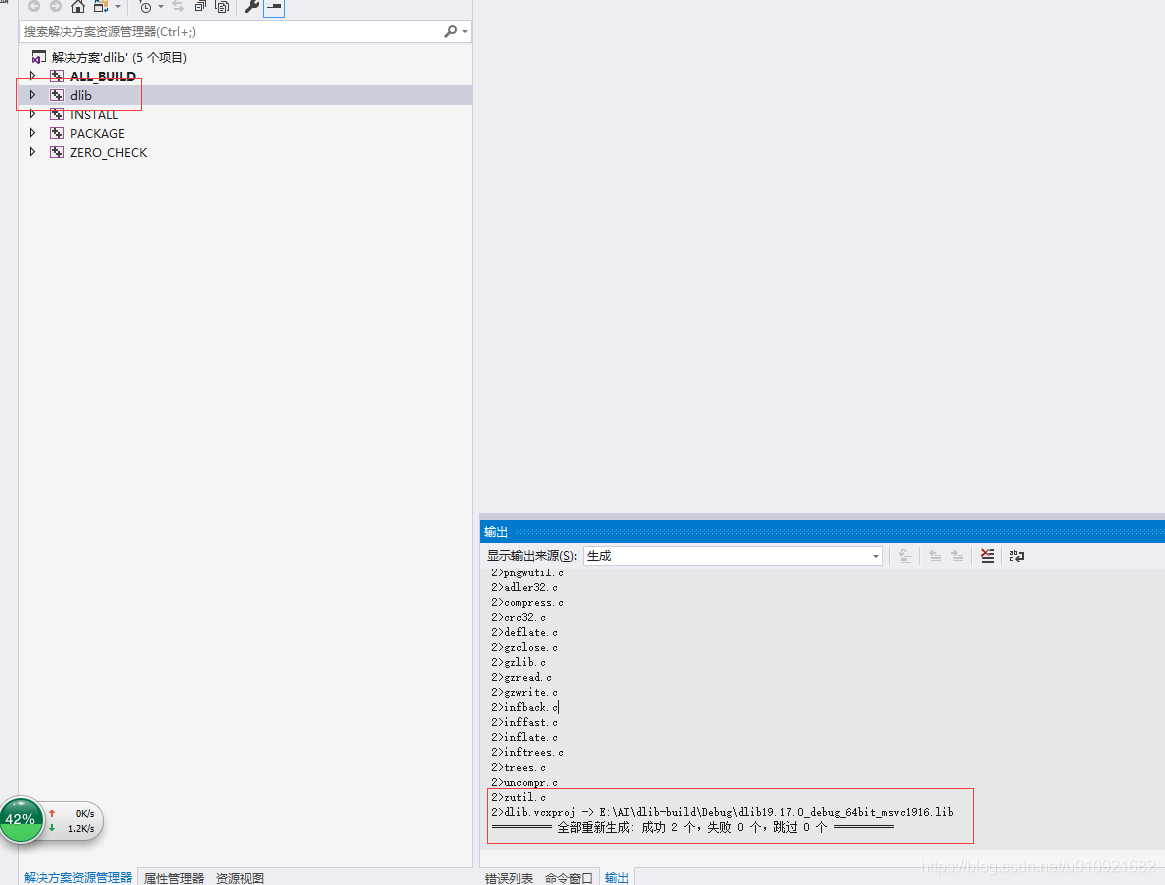This screenshot has width=1165, height=885.
Task: Click the magnifier search icon in Solution Explorer
Action: point(450,31)
